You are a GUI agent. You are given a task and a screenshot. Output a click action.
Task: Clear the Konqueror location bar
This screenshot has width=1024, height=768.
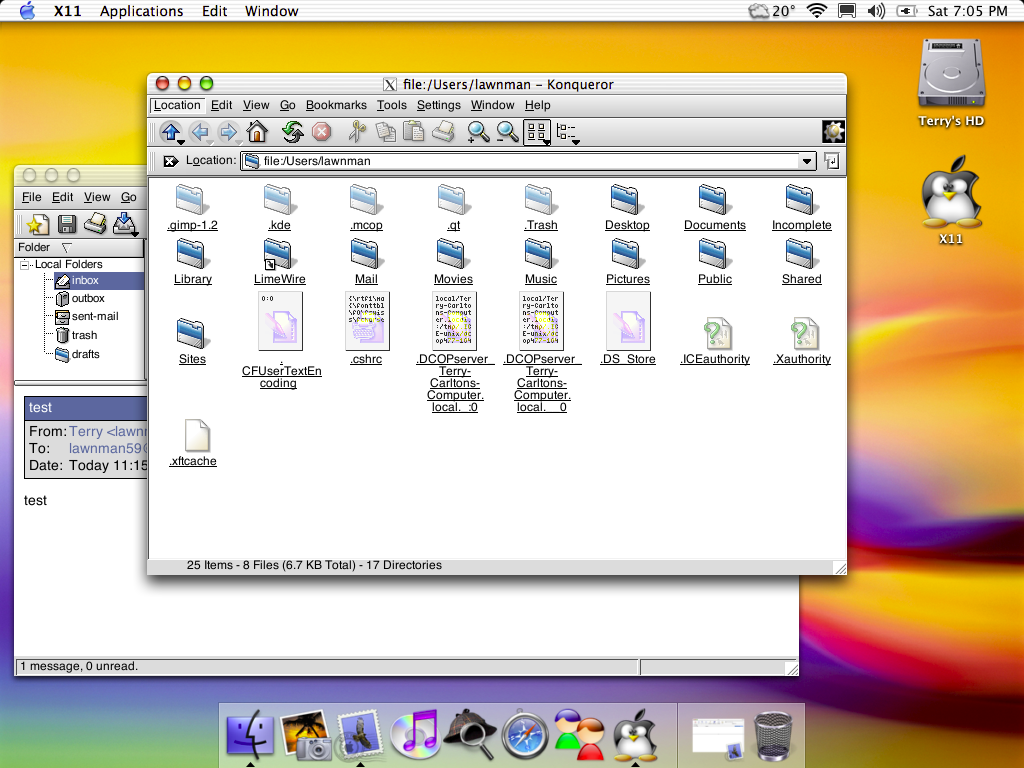pos(170,161)
